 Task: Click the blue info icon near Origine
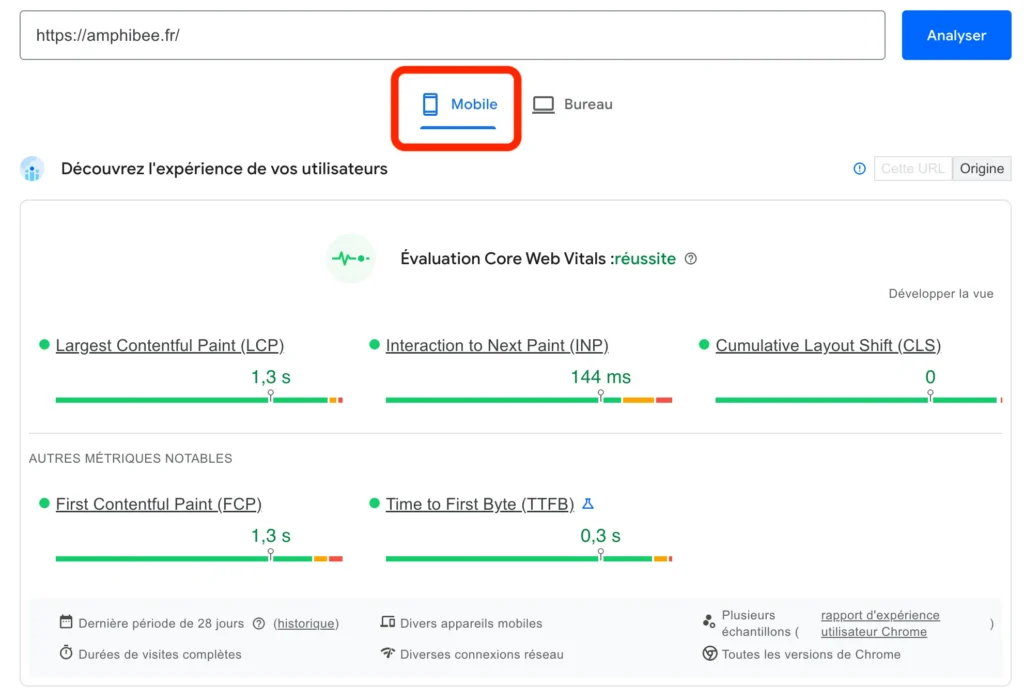click(x=859, y=168)
